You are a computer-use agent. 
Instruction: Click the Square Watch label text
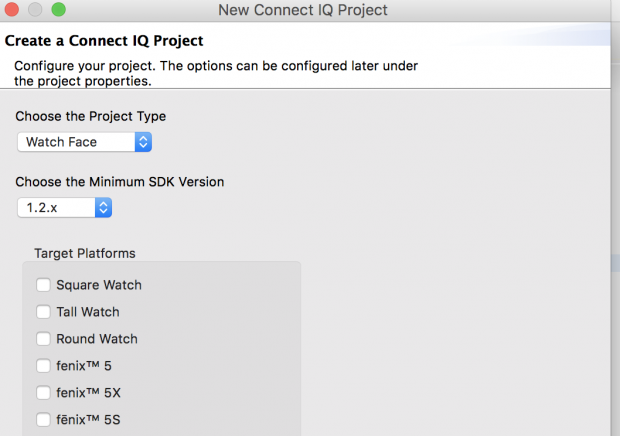[99, 285]
